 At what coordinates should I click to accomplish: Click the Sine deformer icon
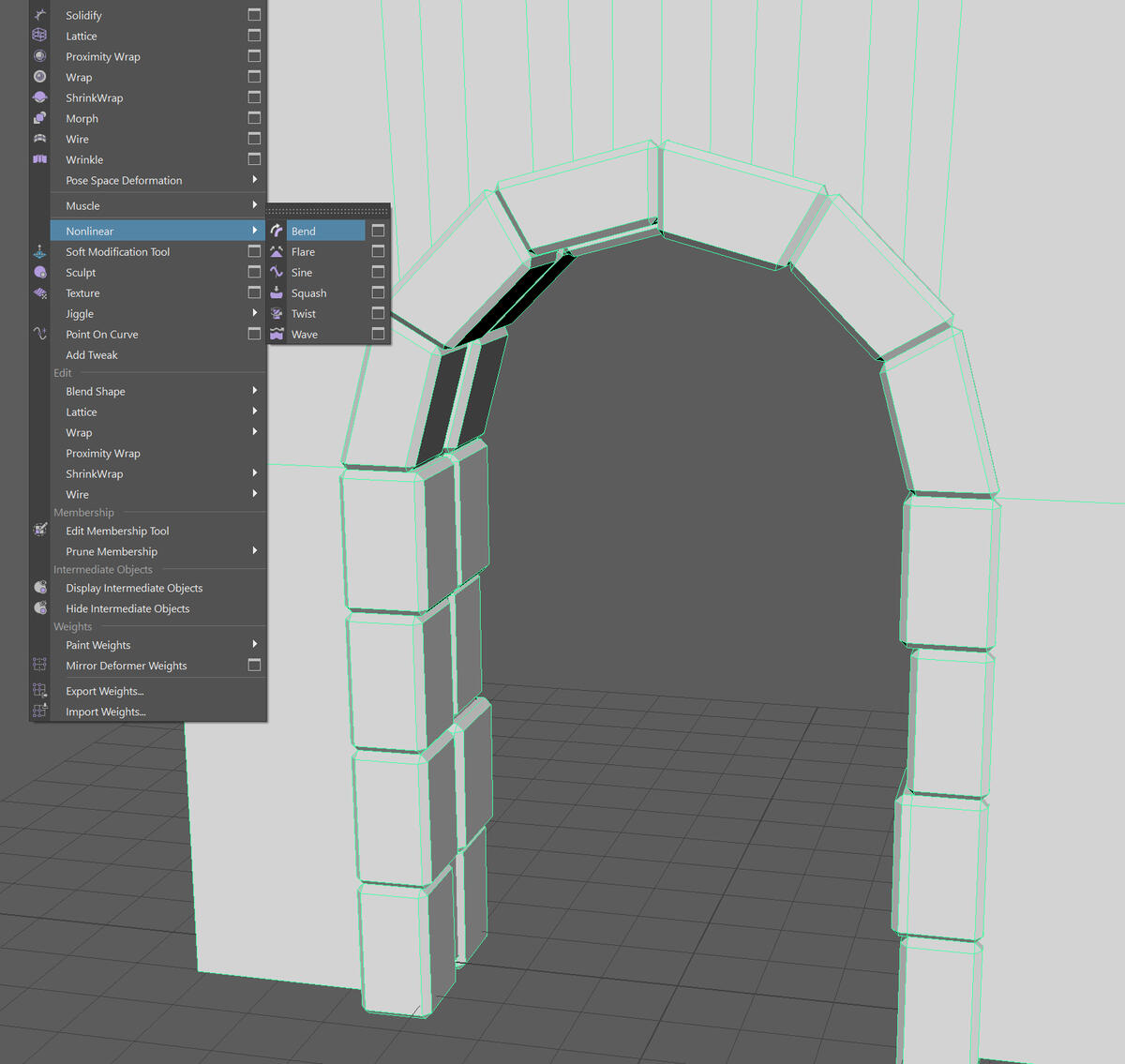click(x=277, y=272)
